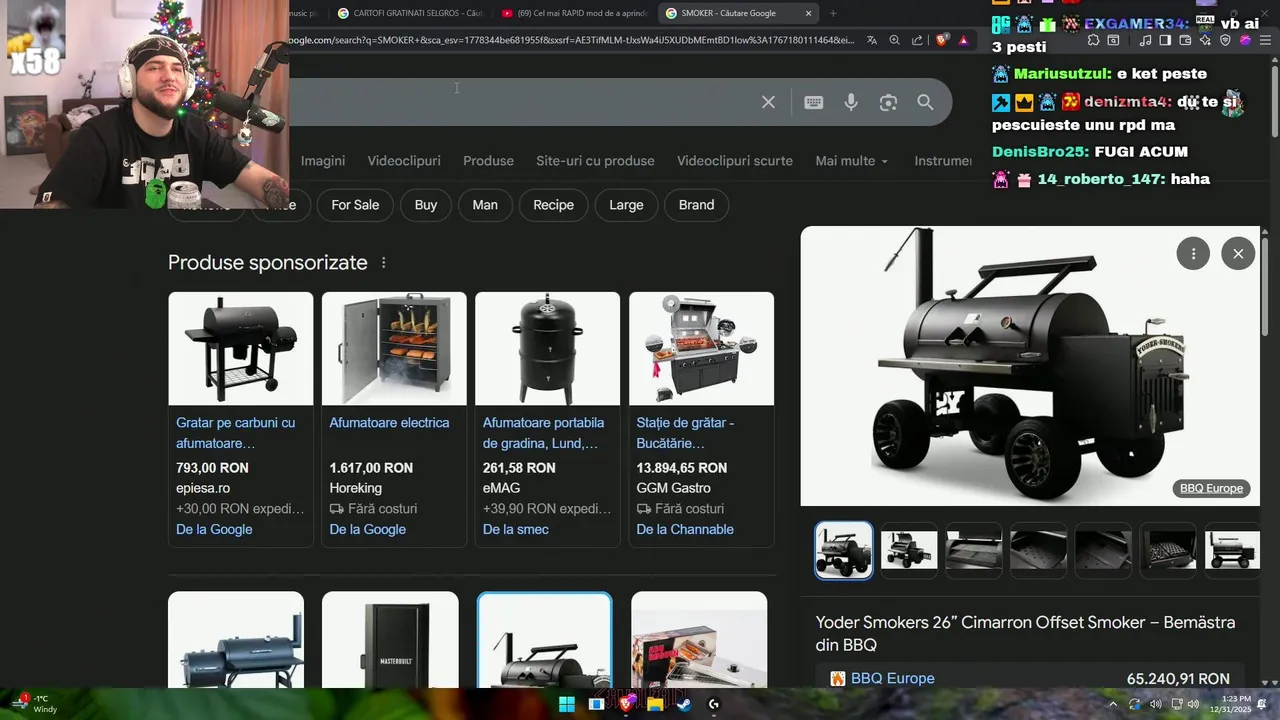Apply the Brand filter chip
The image size is (1280, 720).
click(x=697, y=205)
